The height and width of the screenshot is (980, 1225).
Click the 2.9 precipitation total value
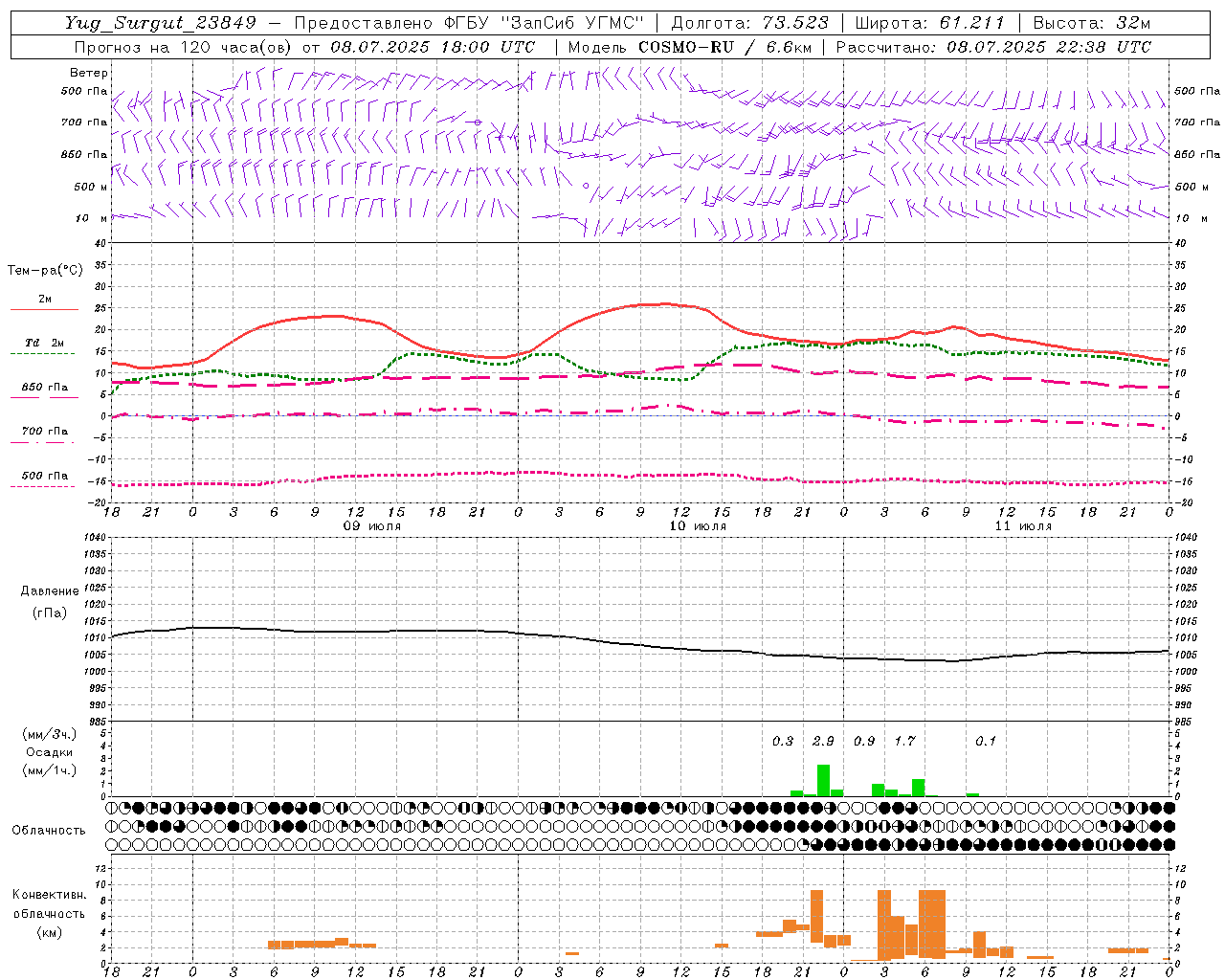(x=823, y=741)
